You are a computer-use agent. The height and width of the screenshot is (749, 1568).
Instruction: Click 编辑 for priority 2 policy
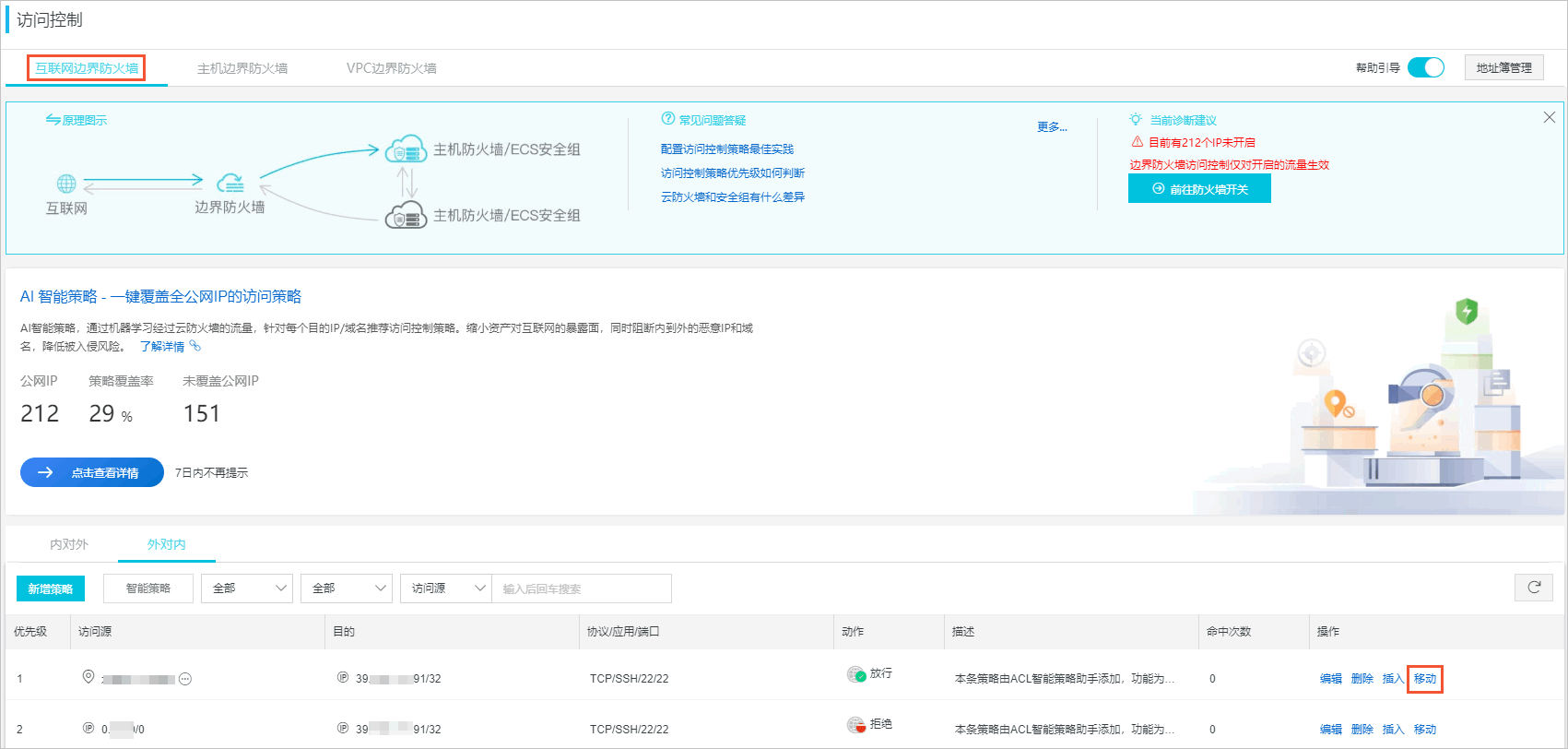coord(1331,730)
